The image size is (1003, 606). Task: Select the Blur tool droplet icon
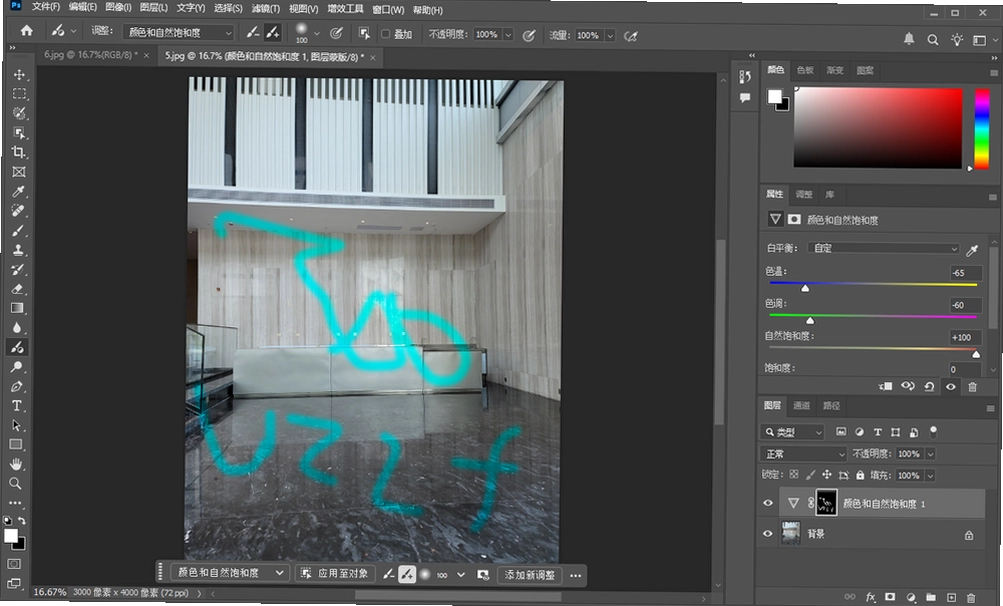coord(17,328)
